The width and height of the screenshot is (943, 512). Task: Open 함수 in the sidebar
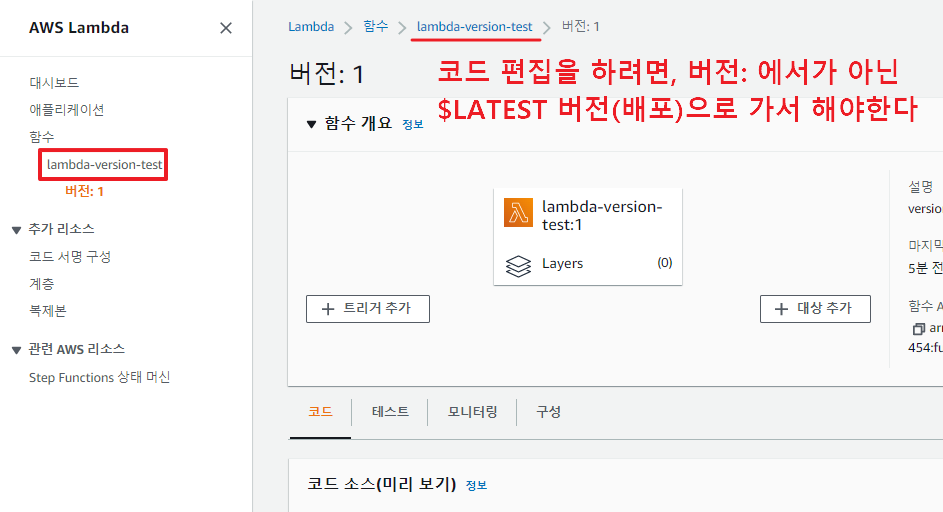41,137
